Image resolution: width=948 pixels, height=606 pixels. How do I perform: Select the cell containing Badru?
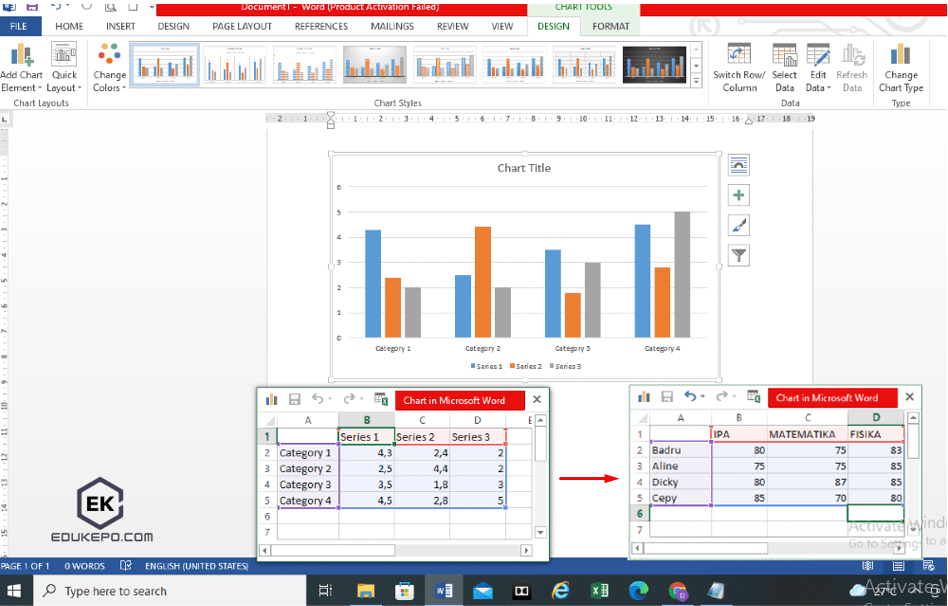(681, 450)
